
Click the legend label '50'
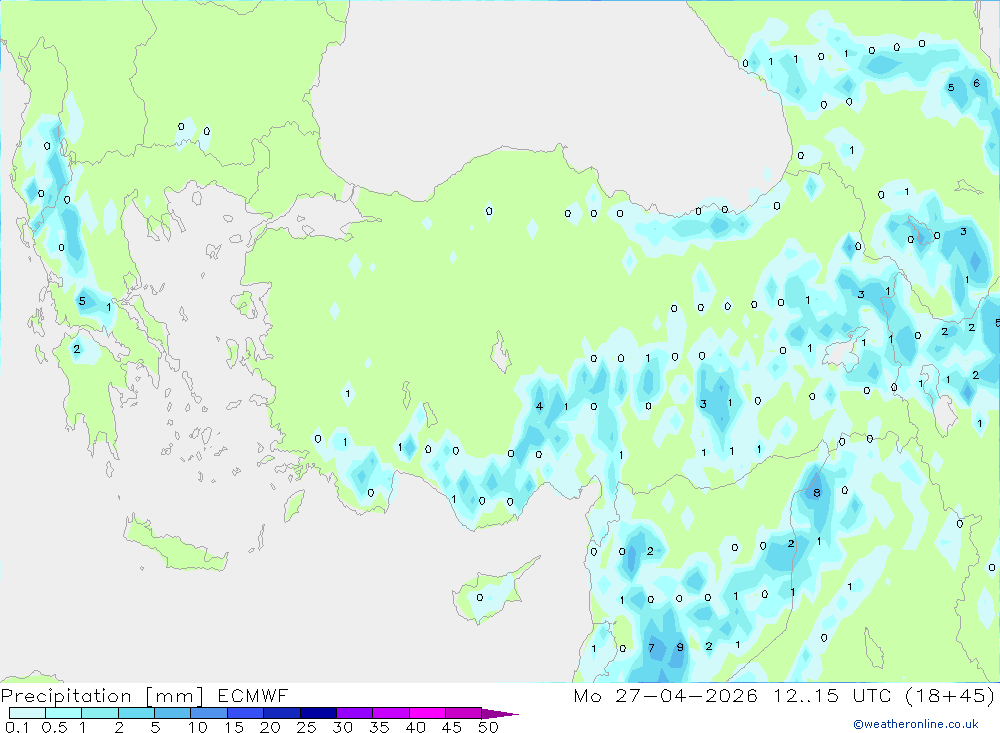point(488,727)
